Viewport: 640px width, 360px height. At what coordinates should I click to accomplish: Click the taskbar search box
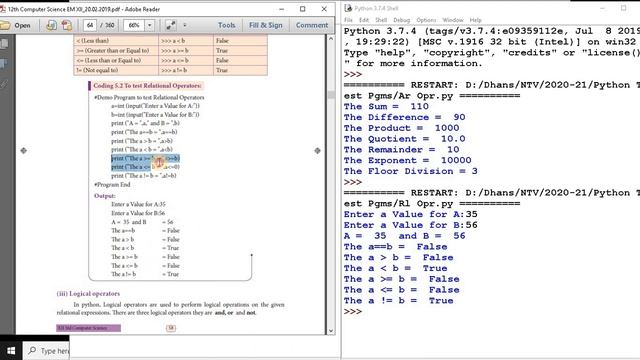(x=46, y=351)
